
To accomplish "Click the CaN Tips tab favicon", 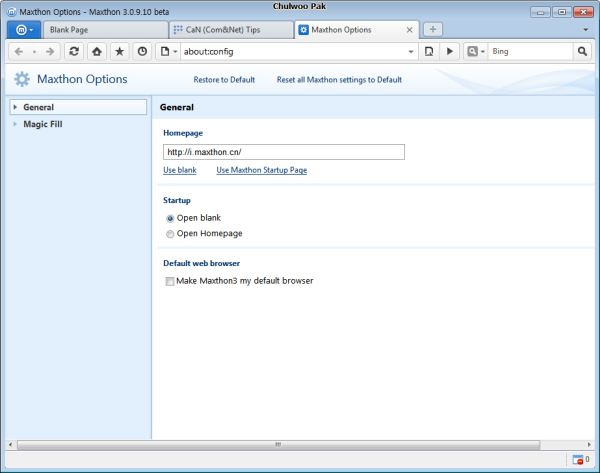I will pos(178,29).
